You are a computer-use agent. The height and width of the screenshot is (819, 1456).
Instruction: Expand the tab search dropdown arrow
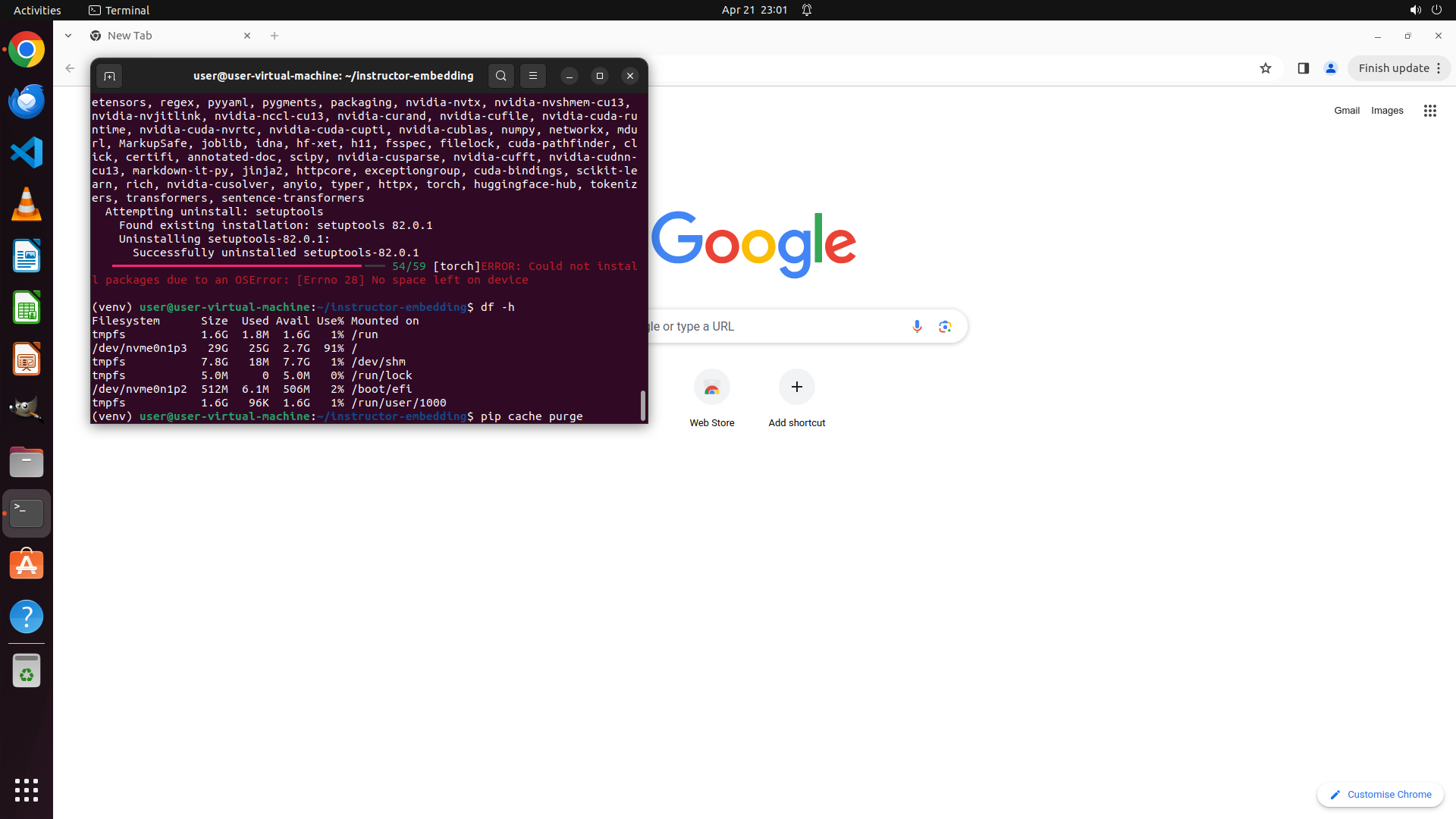click(68, 36)
